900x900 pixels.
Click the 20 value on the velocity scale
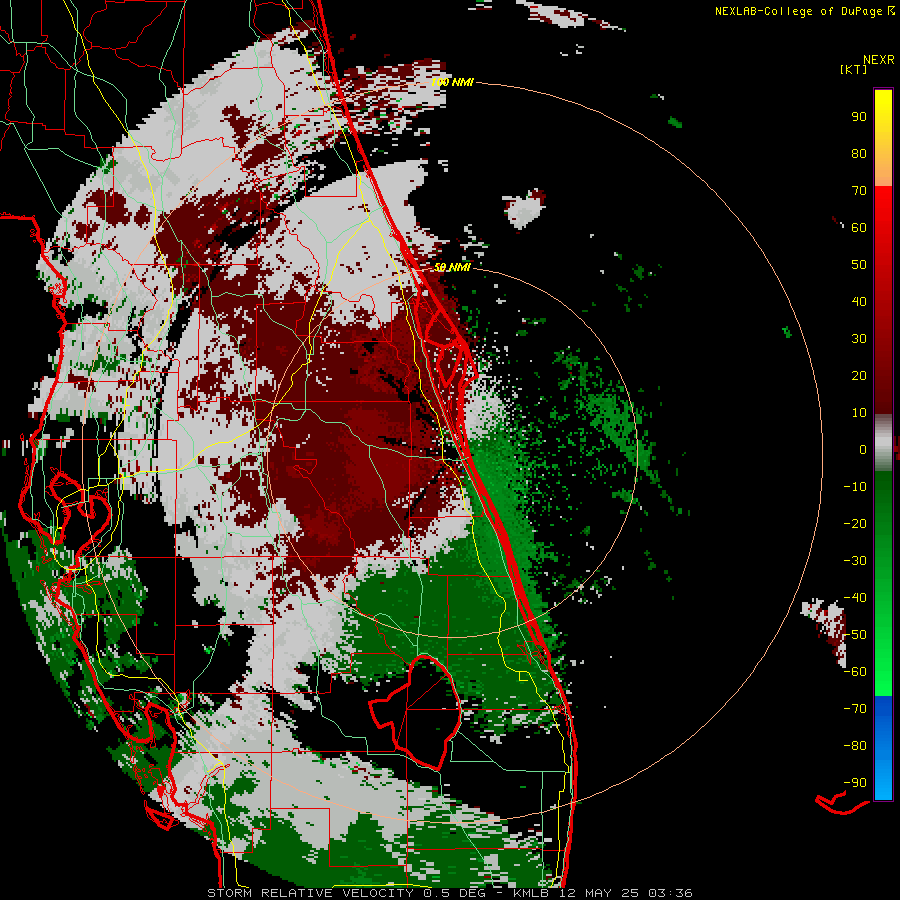[x=859, y=376]
